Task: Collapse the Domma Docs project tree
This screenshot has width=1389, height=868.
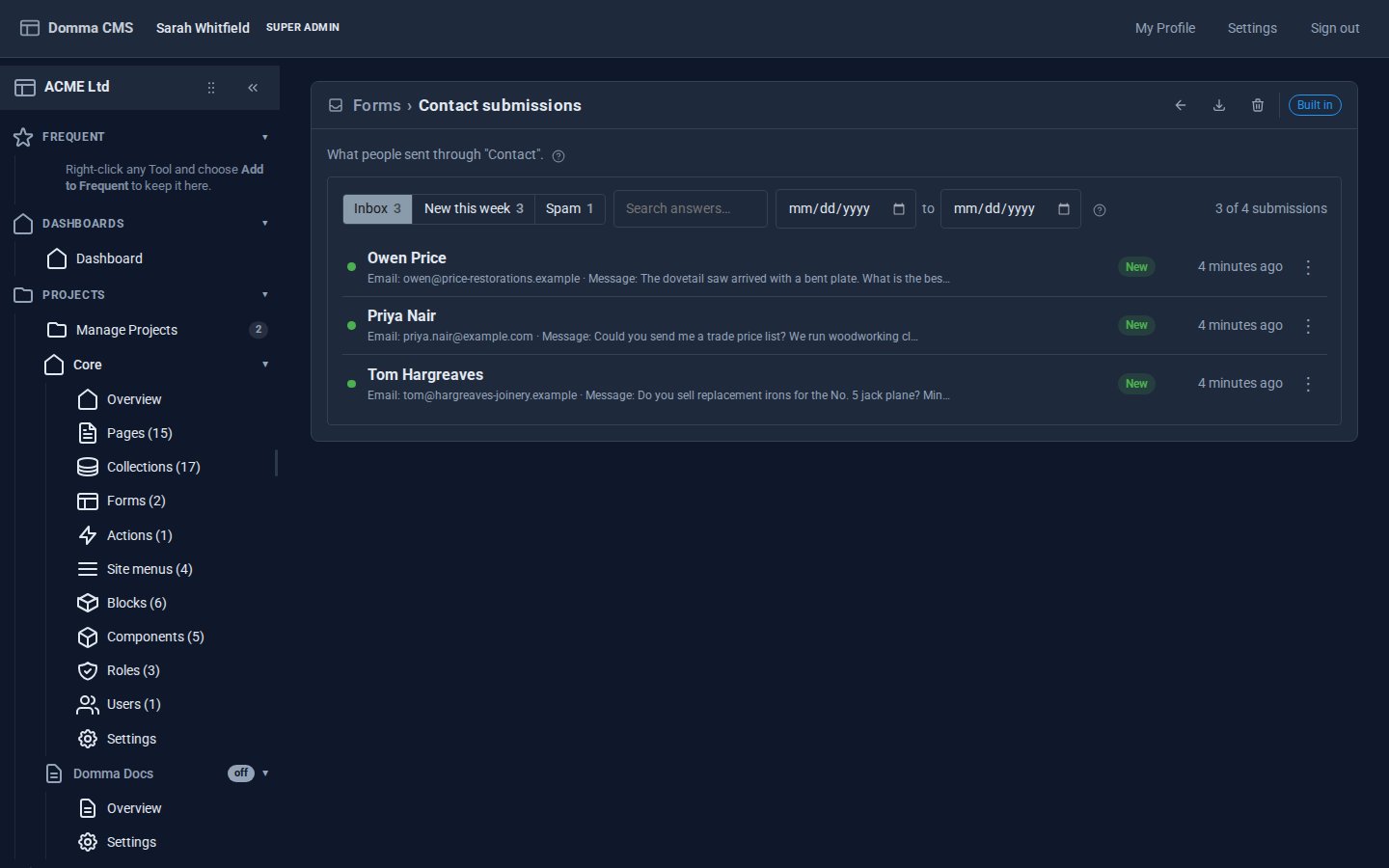Action: pyautogui.click(x=265, y=773)
